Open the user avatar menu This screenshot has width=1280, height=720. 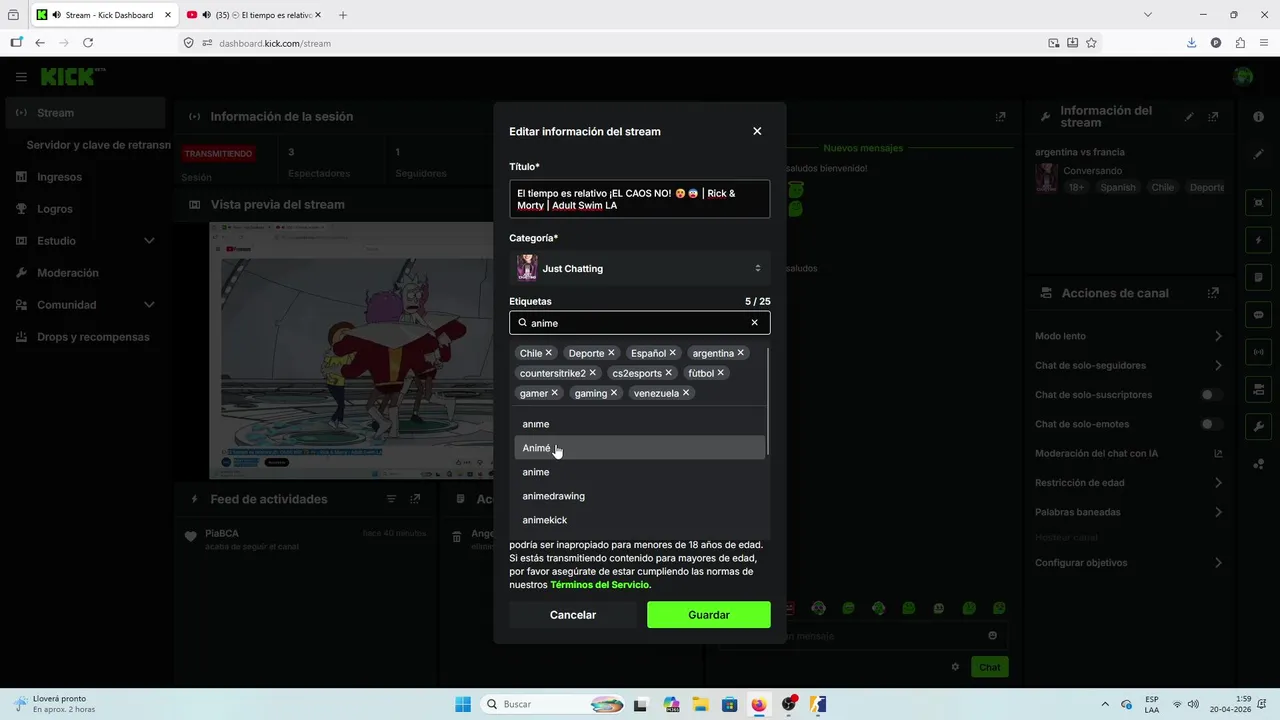pyautogui.click(x=1243, y=77)
